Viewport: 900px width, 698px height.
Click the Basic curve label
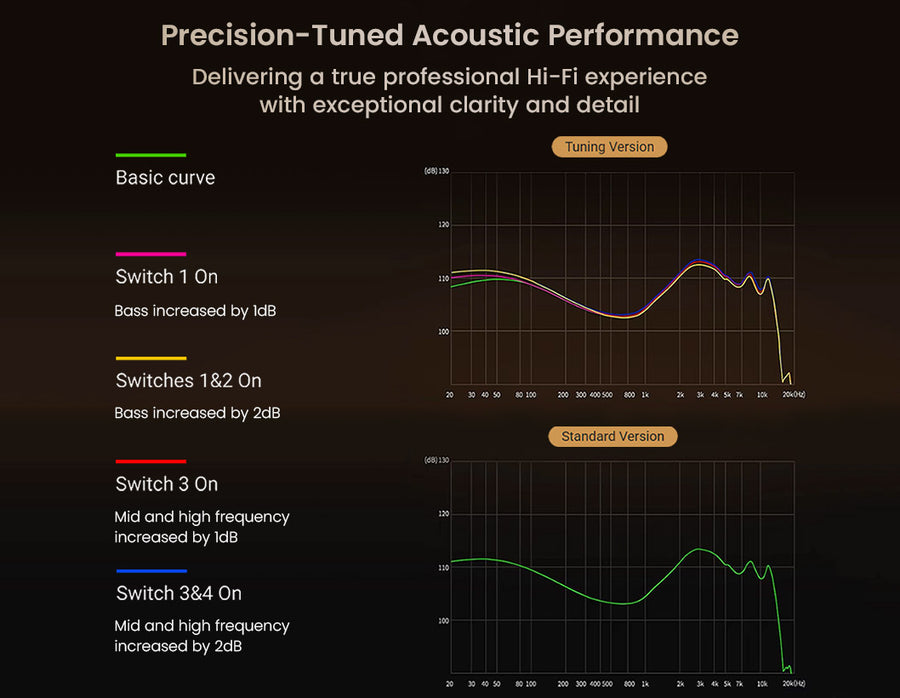pyautogui.click(x=165, y=178)
